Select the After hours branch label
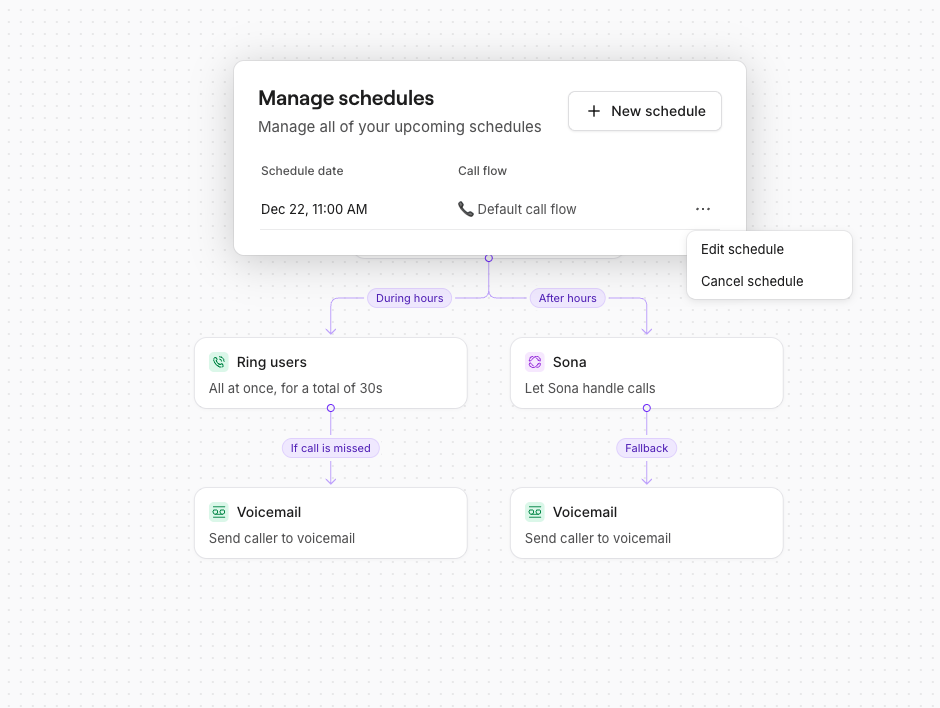 pos(567,298)
